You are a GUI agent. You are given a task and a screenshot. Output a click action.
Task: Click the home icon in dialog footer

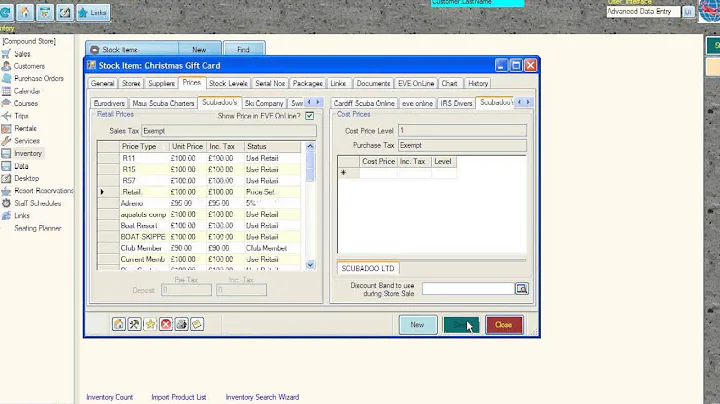118,324
